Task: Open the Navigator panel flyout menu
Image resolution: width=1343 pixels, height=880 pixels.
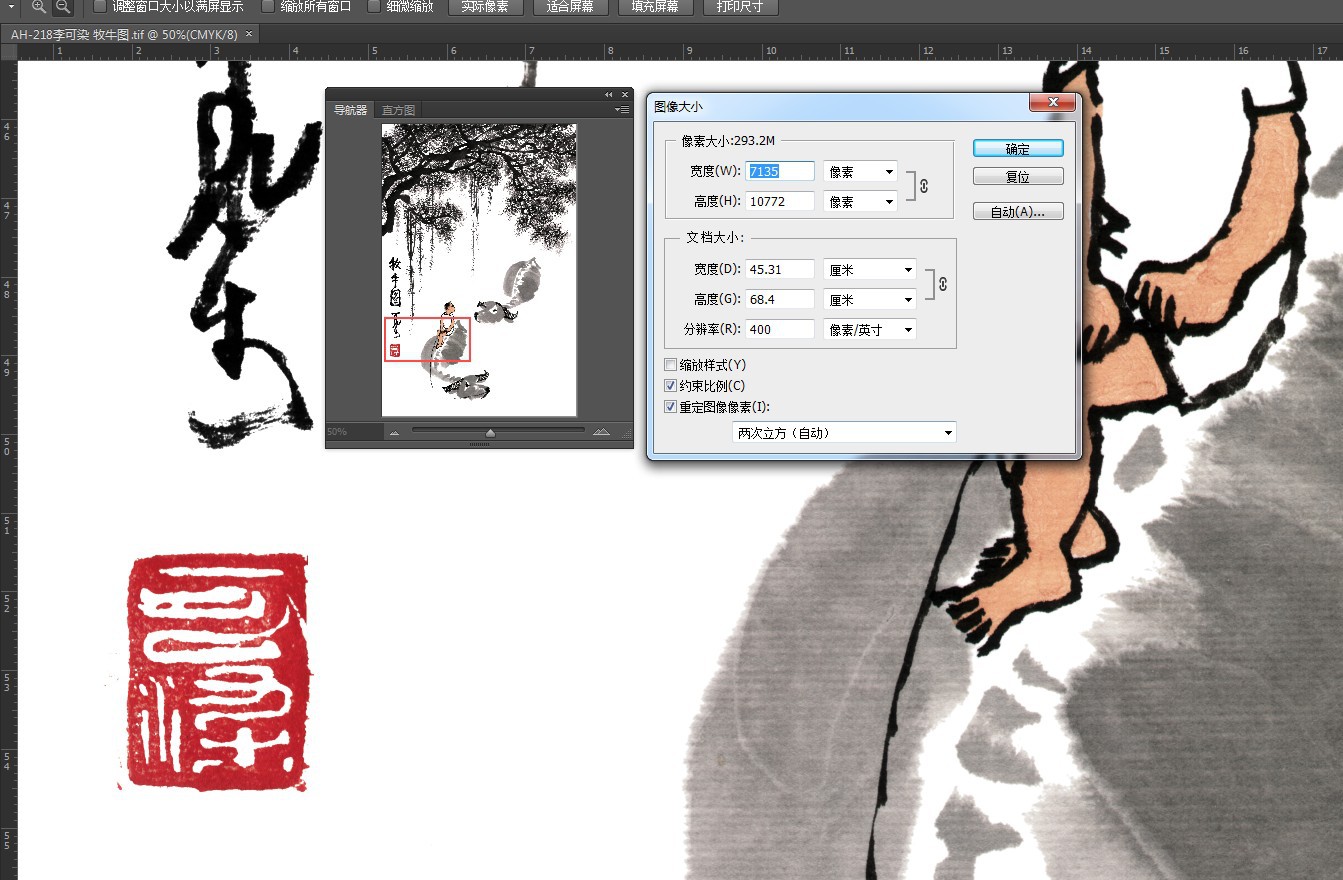Action: pyautogui.click(x=621, y=110)
